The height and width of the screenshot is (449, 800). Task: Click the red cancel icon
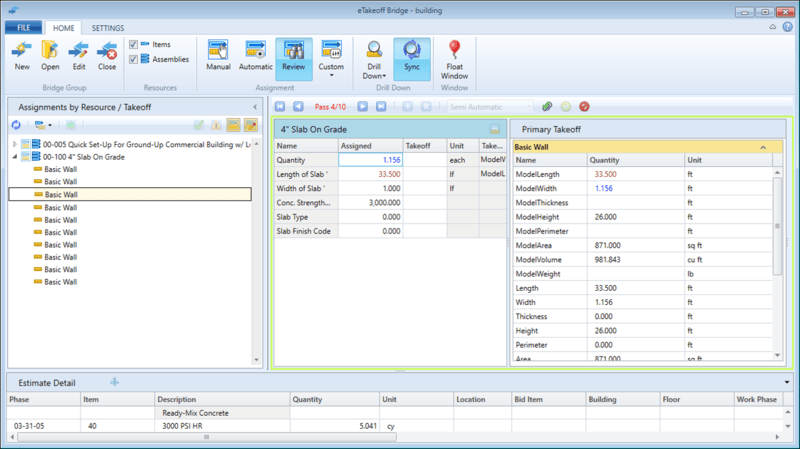pos(584,107)
